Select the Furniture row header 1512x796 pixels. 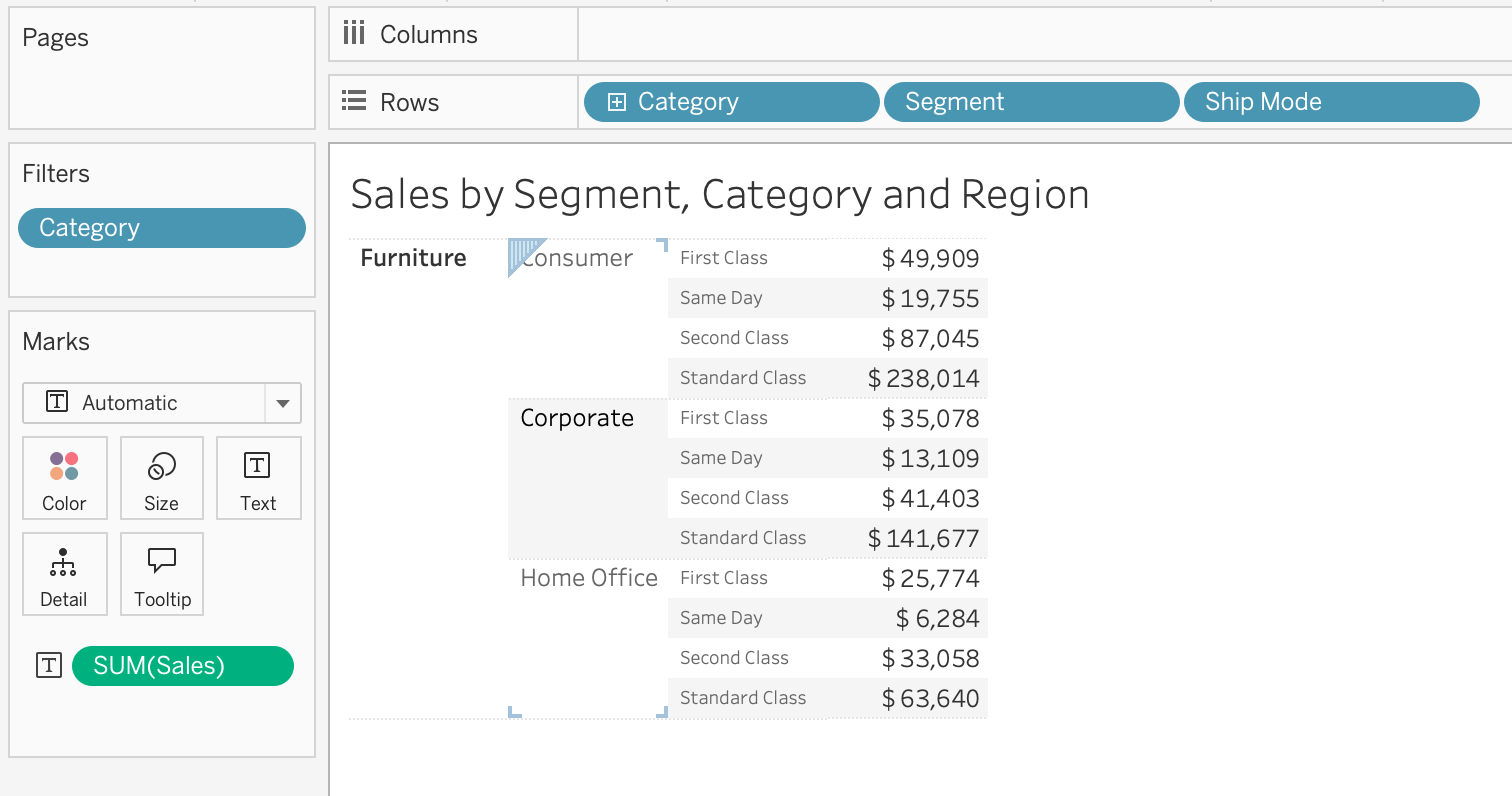point(413,258)
